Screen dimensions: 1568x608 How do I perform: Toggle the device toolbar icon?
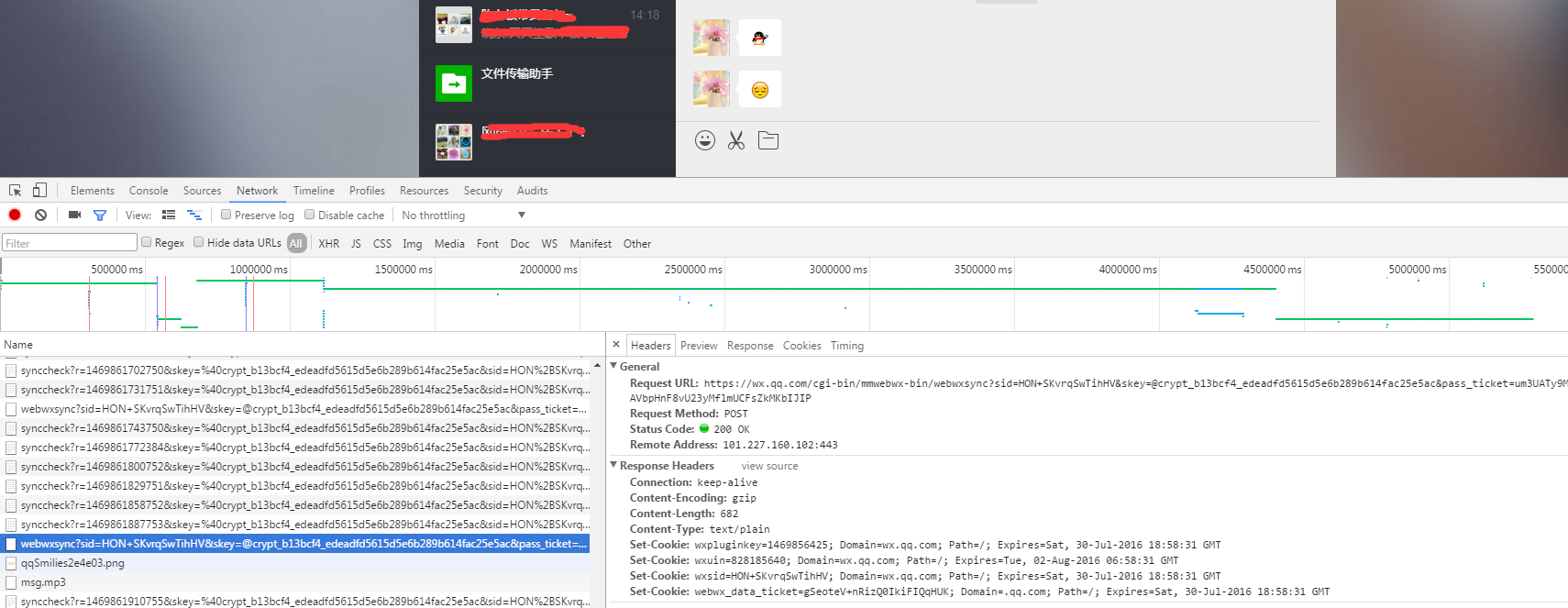(39, 191)
